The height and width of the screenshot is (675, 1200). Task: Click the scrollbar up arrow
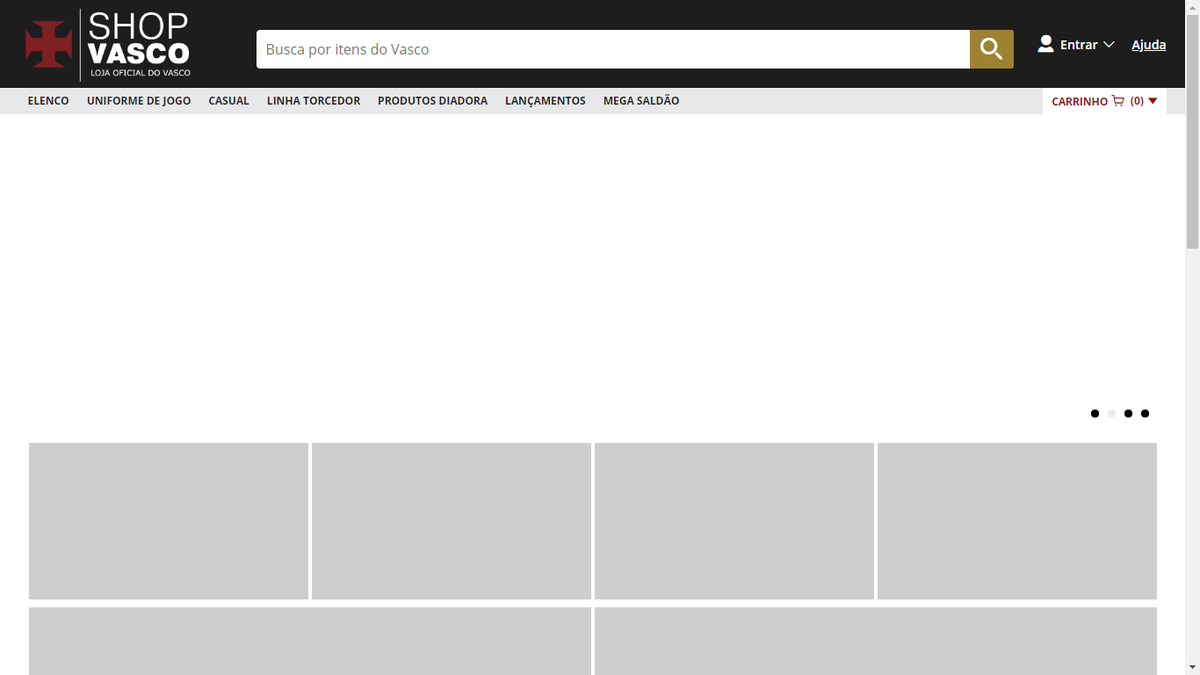pos(1192,7)
